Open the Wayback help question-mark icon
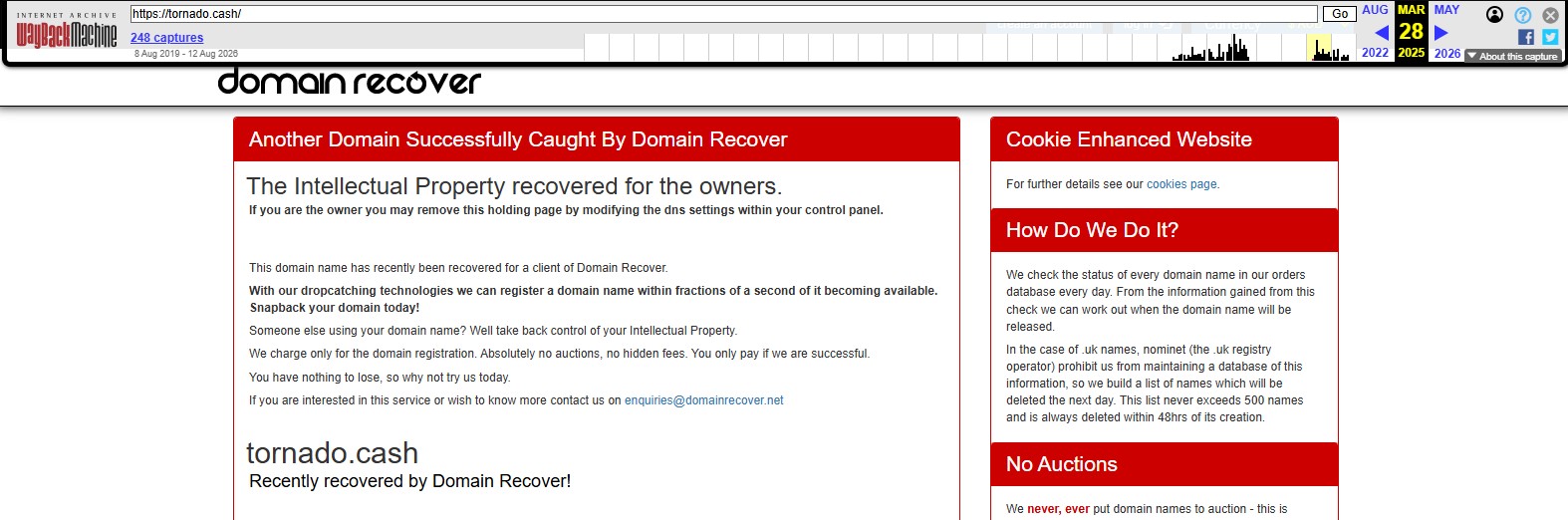Viewport: 1568px width, 520px height. coord(1523,15)
